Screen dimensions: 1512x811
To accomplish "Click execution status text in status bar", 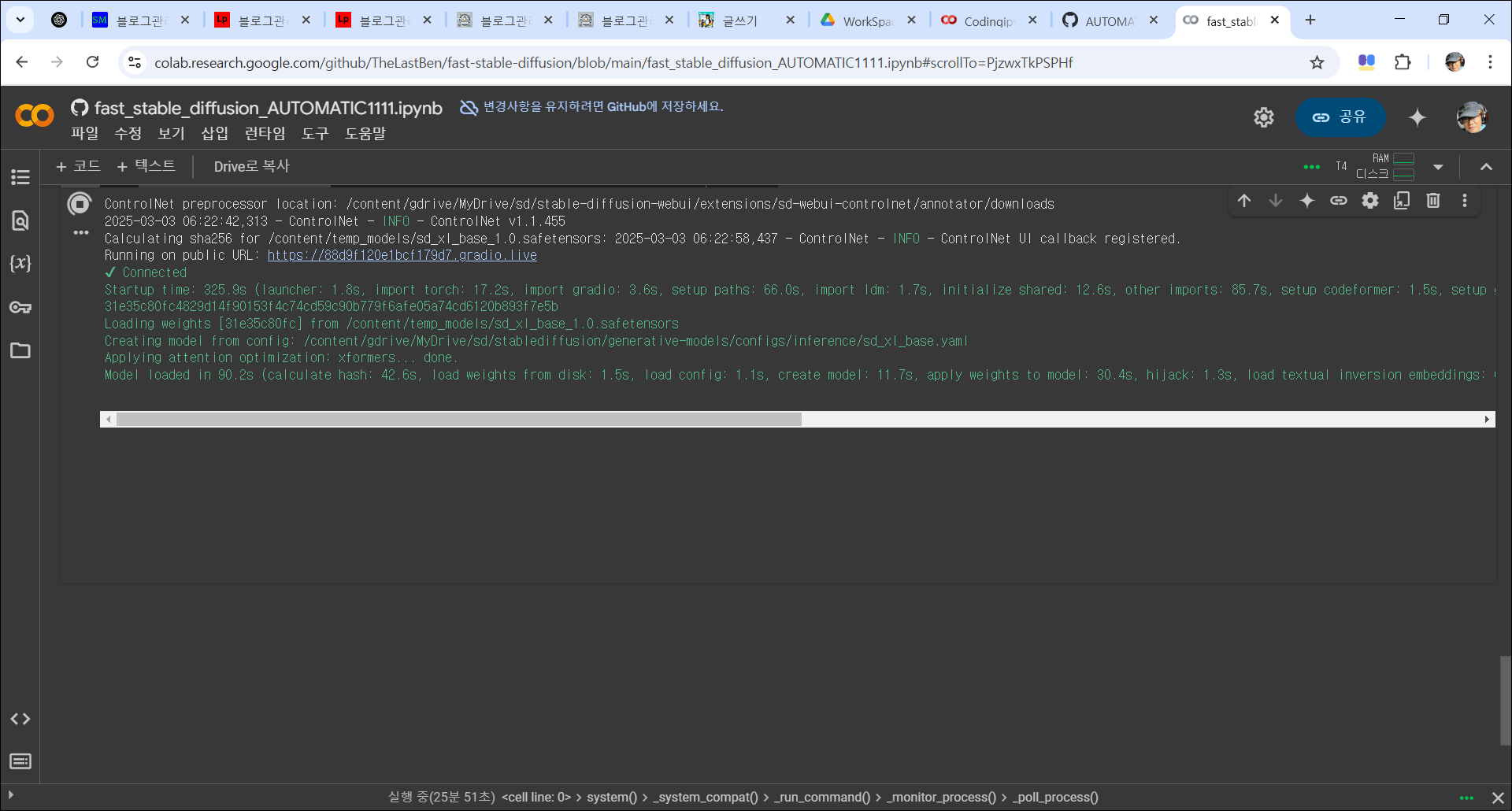I will (441, 797).
